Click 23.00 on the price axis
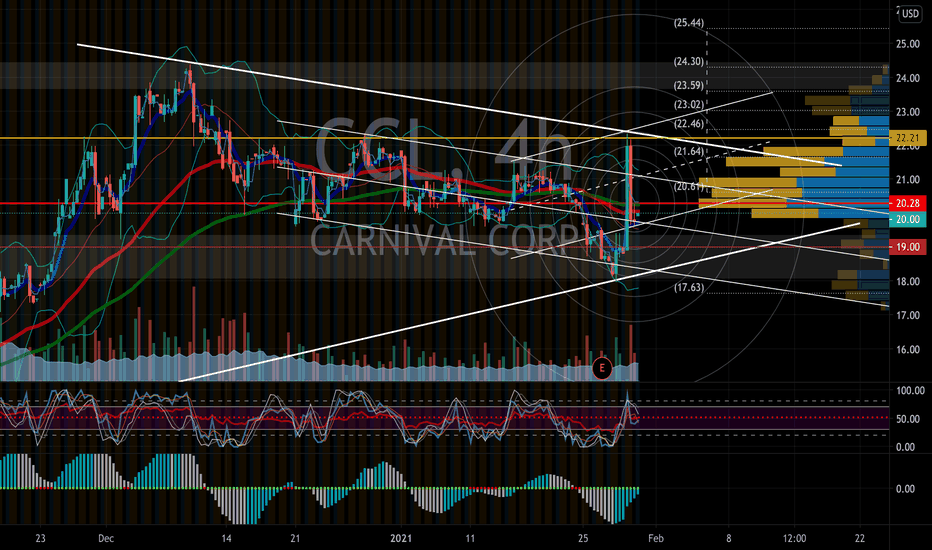The image size is (932, 550). [x=908, y=112]
